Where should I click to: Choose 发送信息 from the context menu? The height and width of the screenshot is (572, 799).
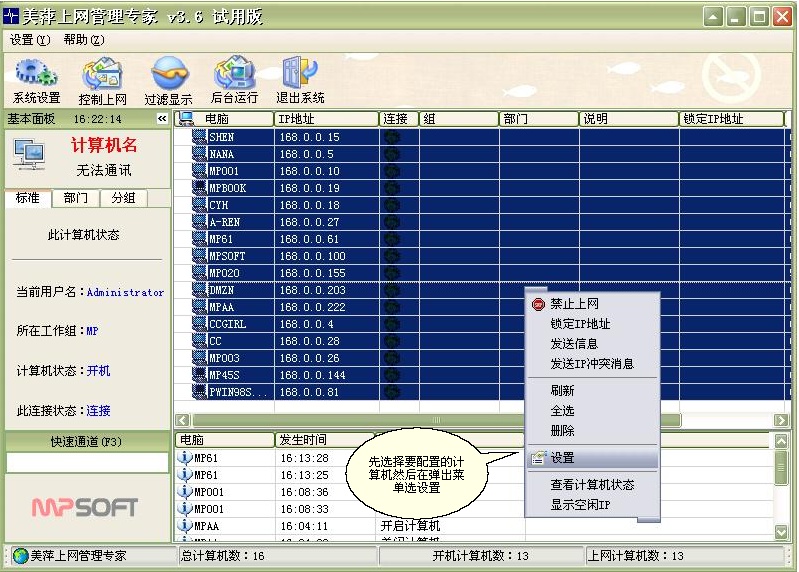pyautogui.click(x=593, y=344)
